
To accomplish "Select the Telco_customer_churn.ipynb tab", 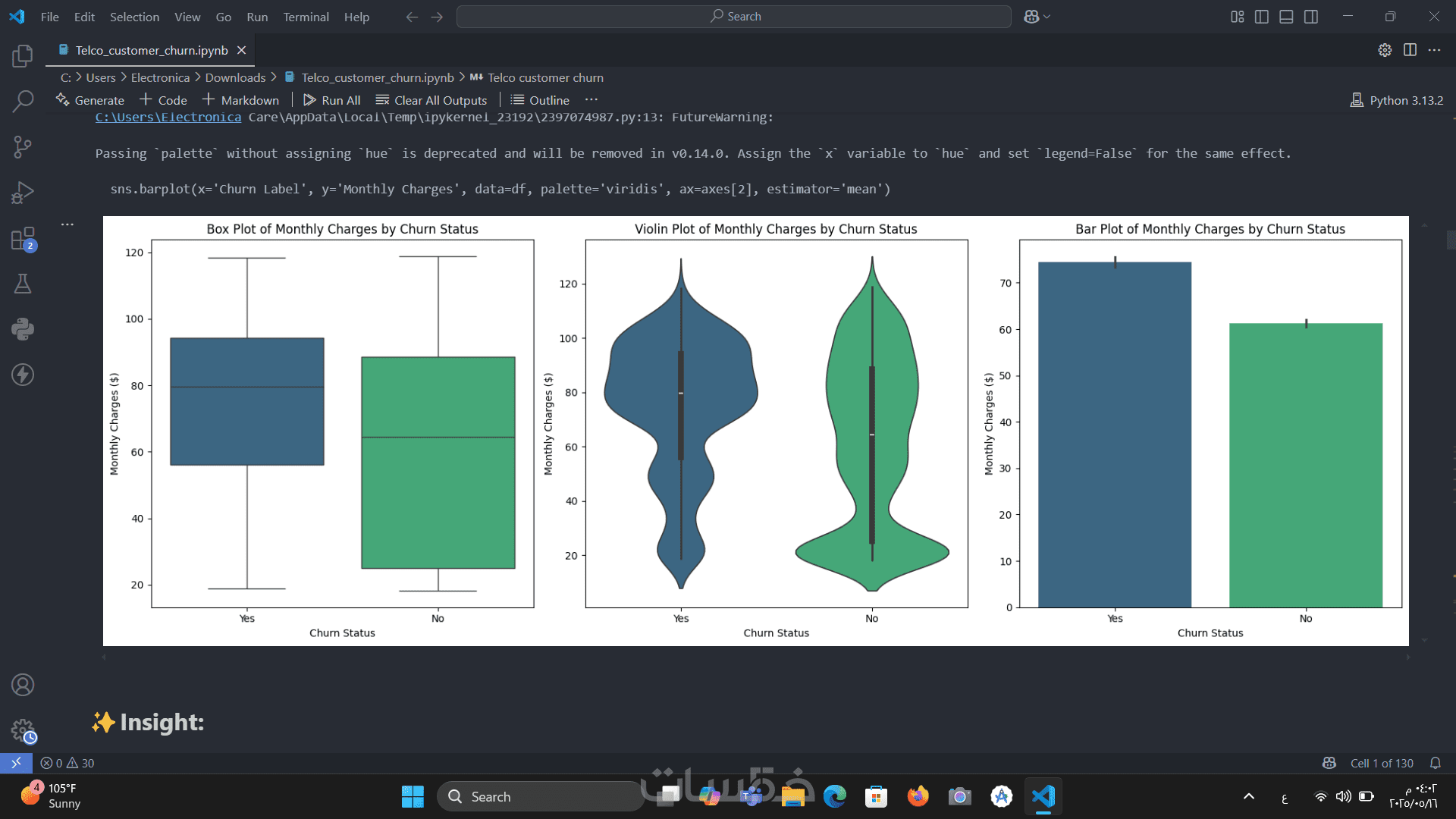I will [x=151, y=50].
